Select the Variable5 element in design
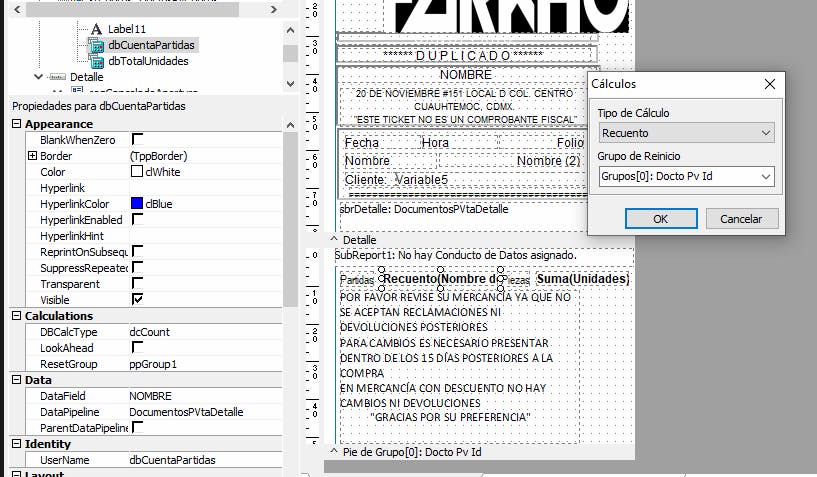Viewport: 817px width, 477px height. pos(422,180)
